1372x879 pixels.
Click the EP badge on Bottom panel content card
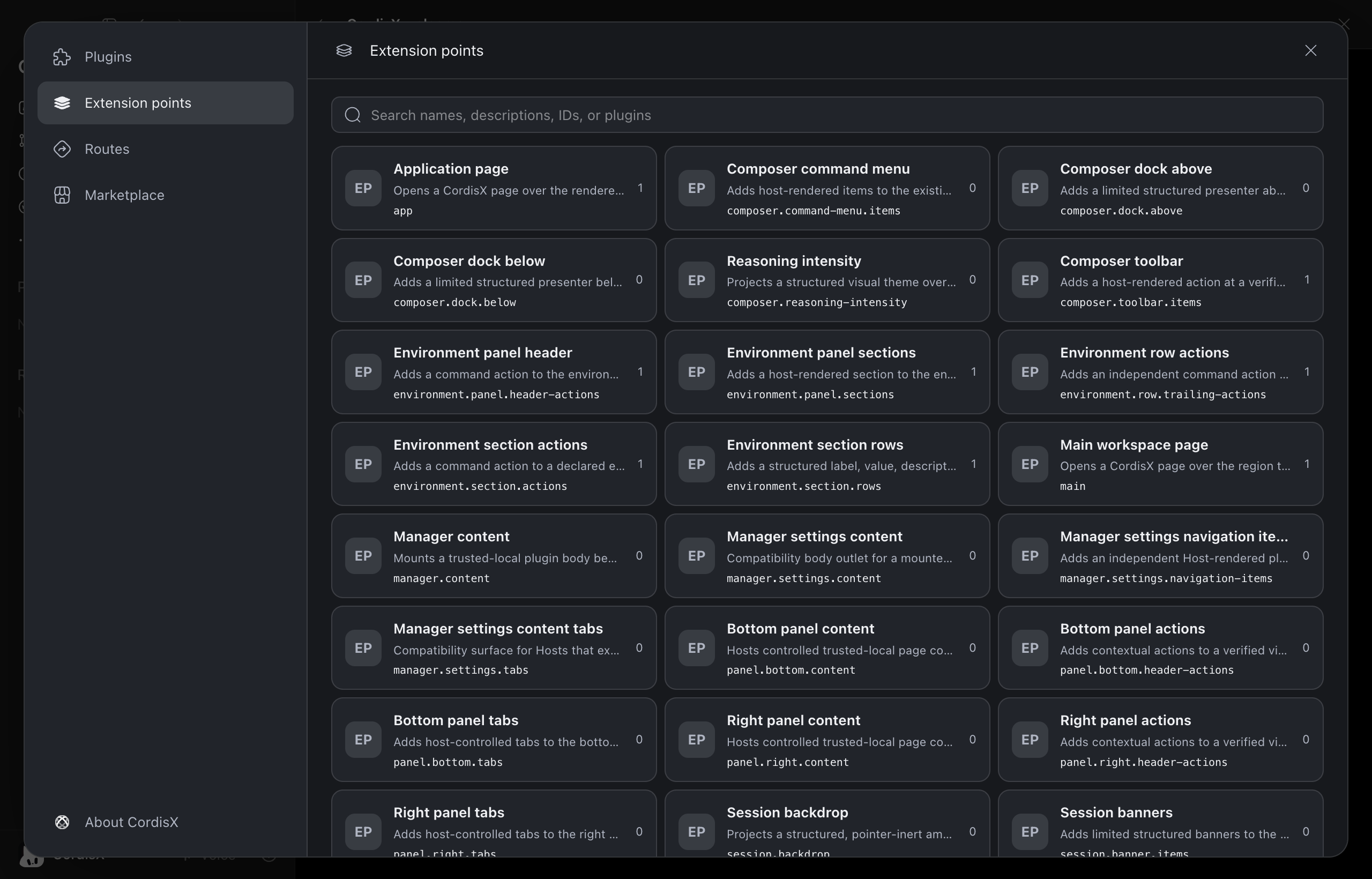[696, 648]
